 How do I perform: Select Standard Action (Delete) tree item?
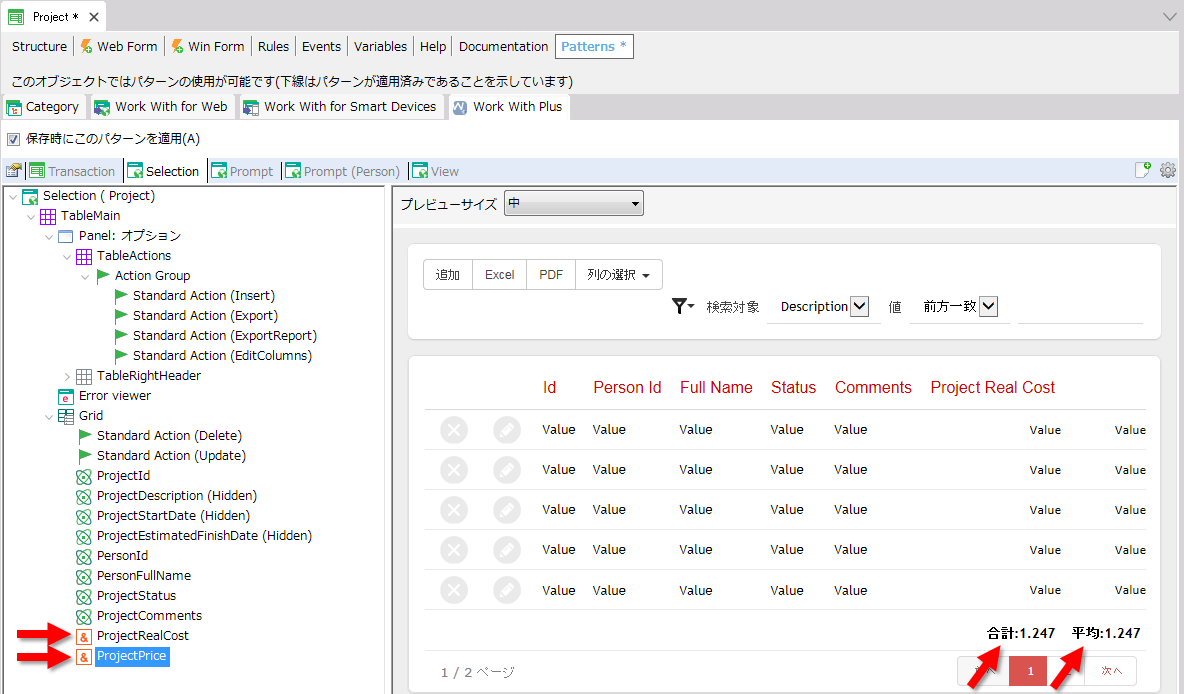pos(169,436)
